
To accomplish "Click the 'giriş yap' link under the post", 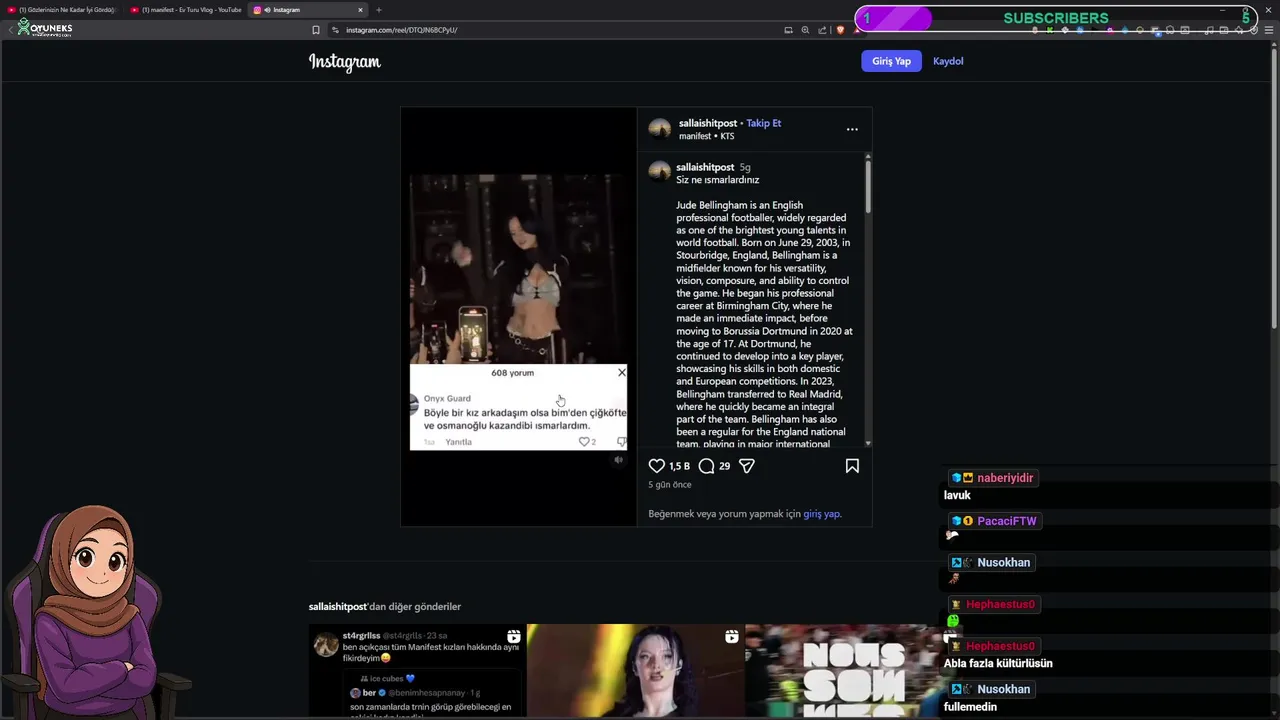I will pyautogui.click(x=822, y=514).
